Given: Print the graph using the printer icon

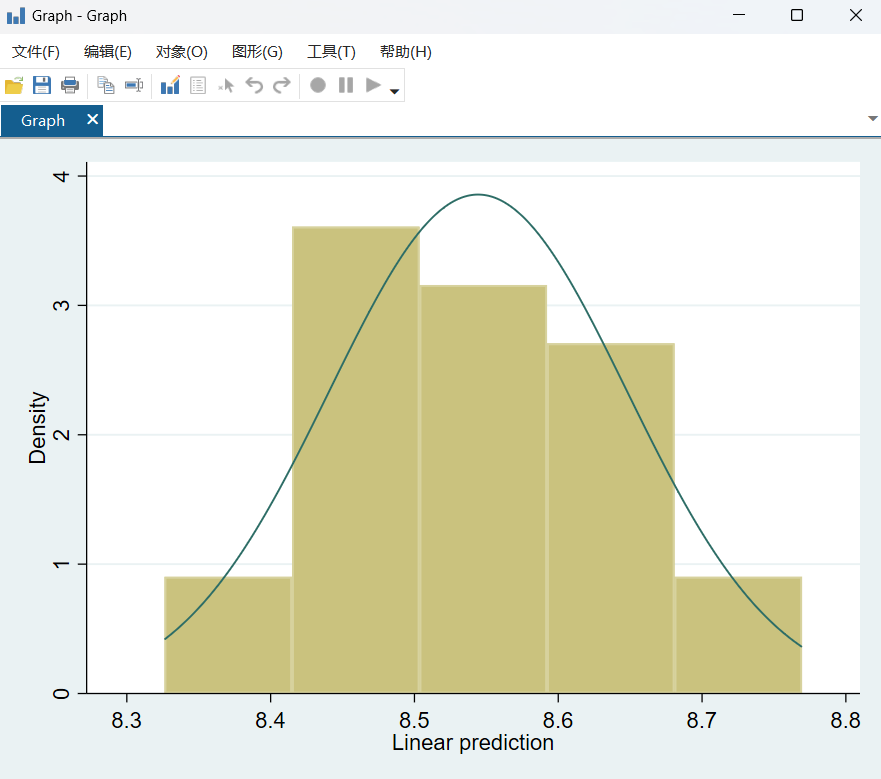Looking at the screenshot, I should (70, 86).
